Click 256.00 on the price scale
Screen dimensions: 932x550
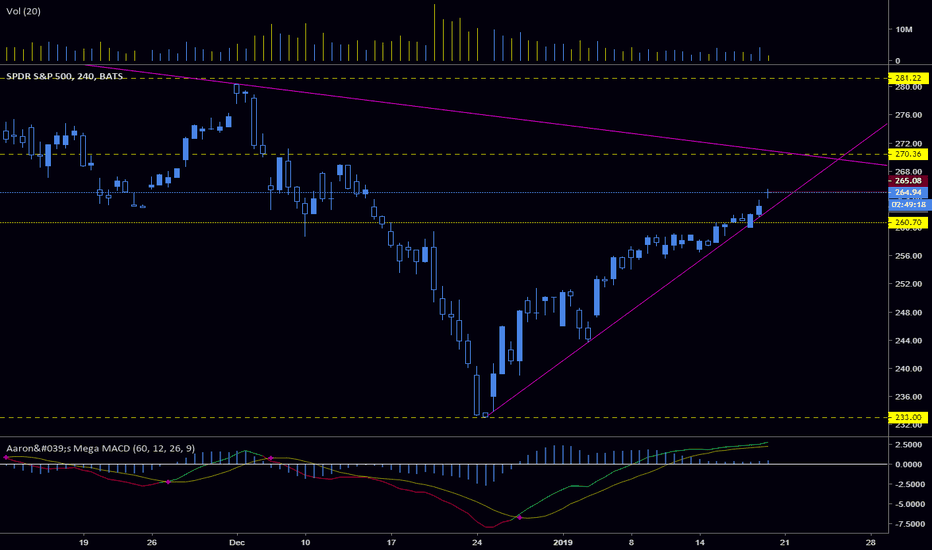click(908, 256)
